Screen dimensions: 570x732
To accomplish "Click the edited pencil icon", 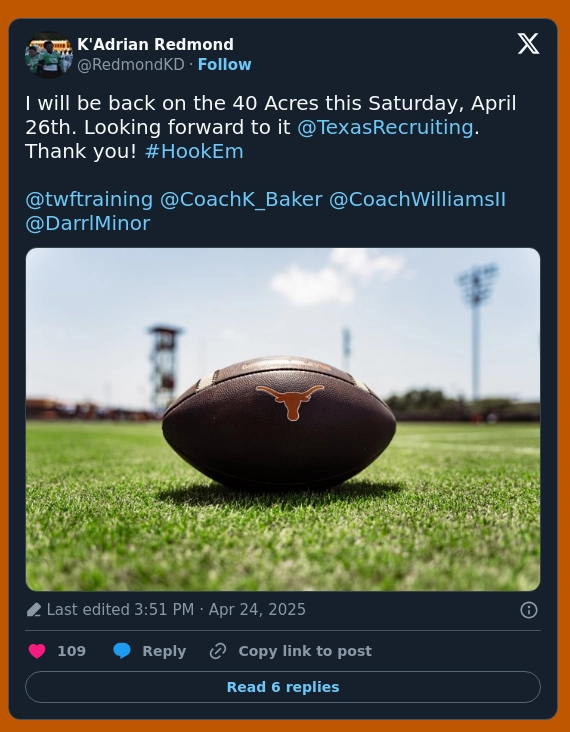I will click(x=34, y=610).
